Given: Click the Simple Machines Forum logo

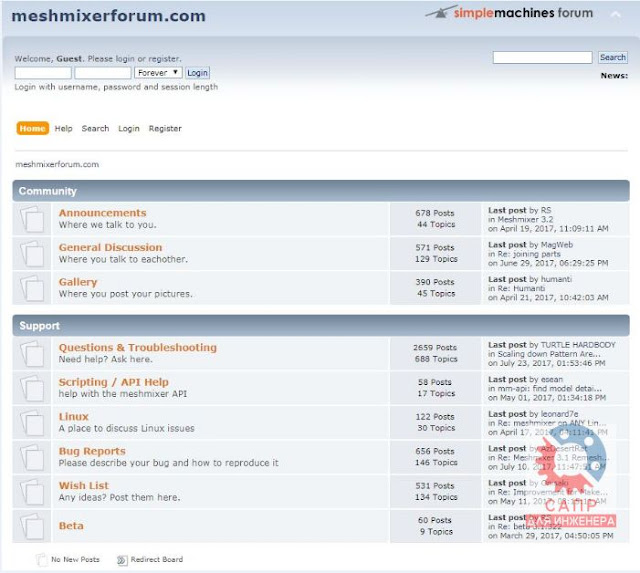Looking at the screenshot, I should pos(509,13).
